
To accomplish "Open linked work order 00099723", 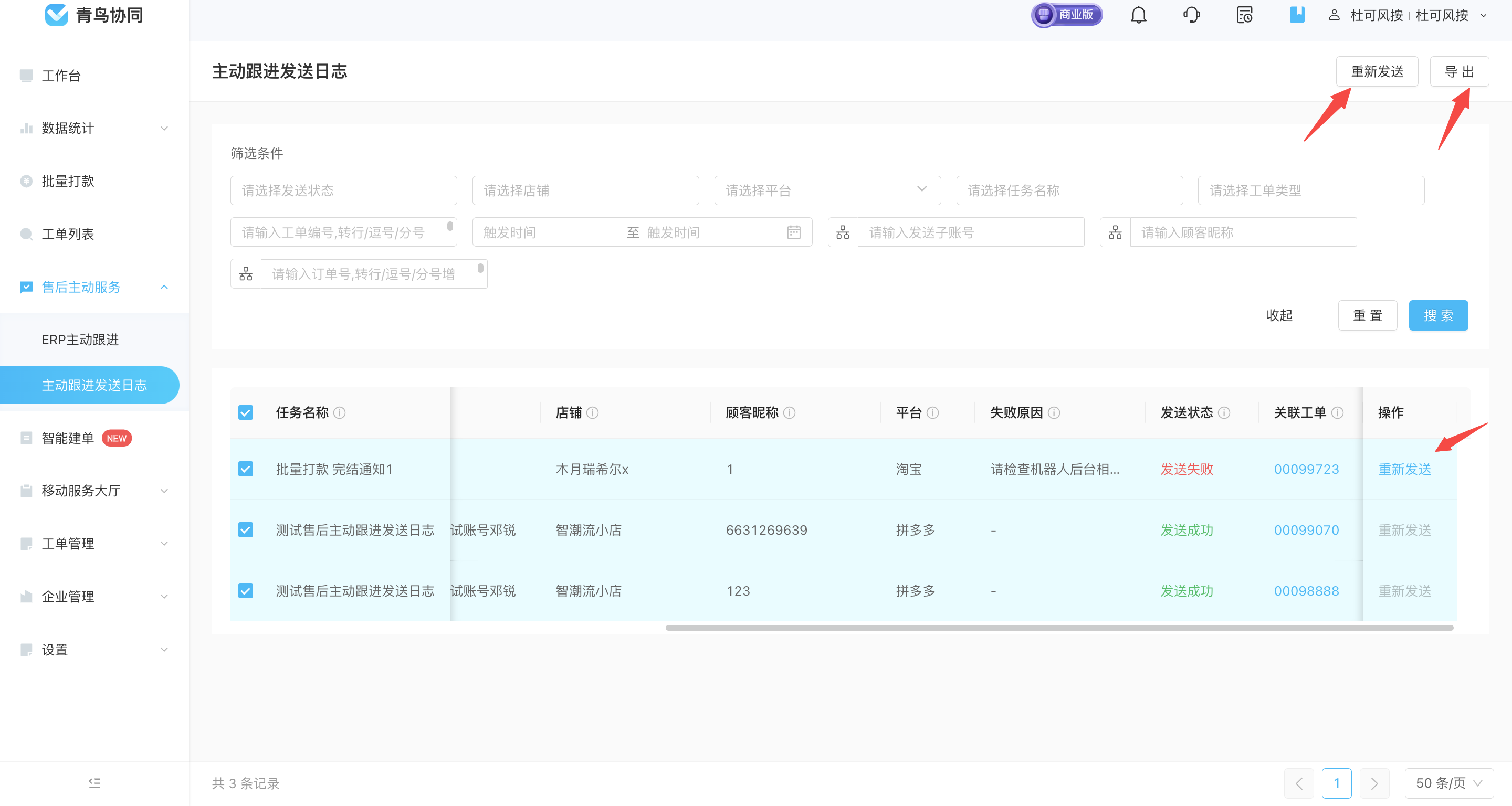I will pyautogui.click(x=1306, y=469).
